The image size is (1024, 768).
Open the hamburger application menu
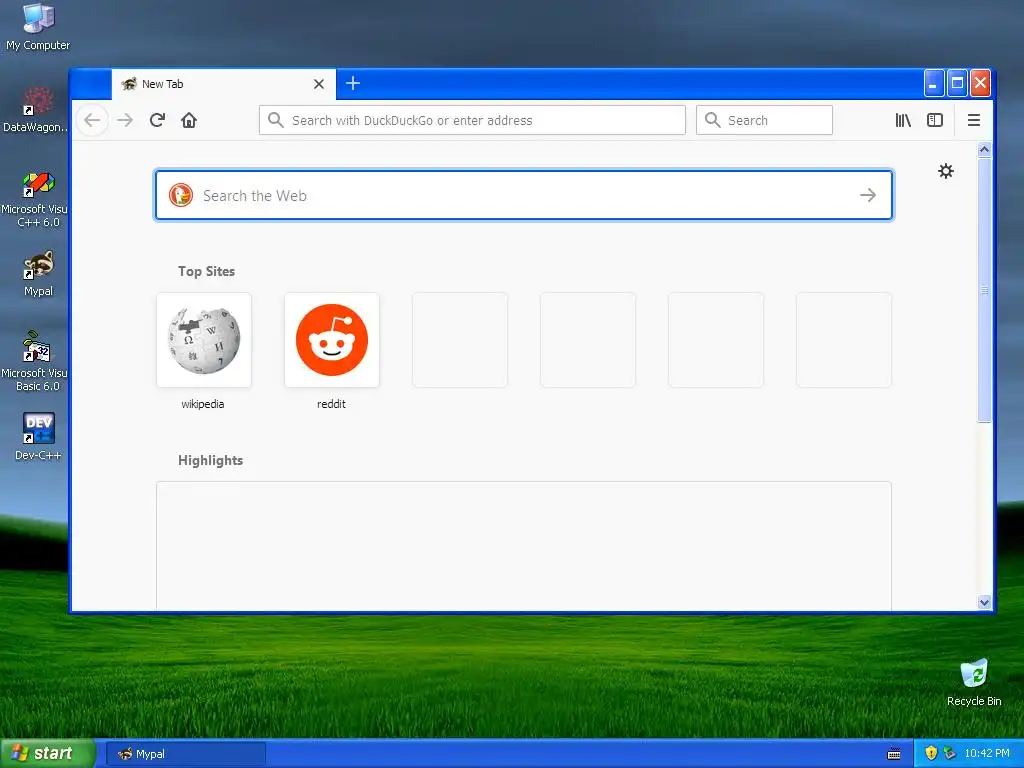click(x=974, y=120)
